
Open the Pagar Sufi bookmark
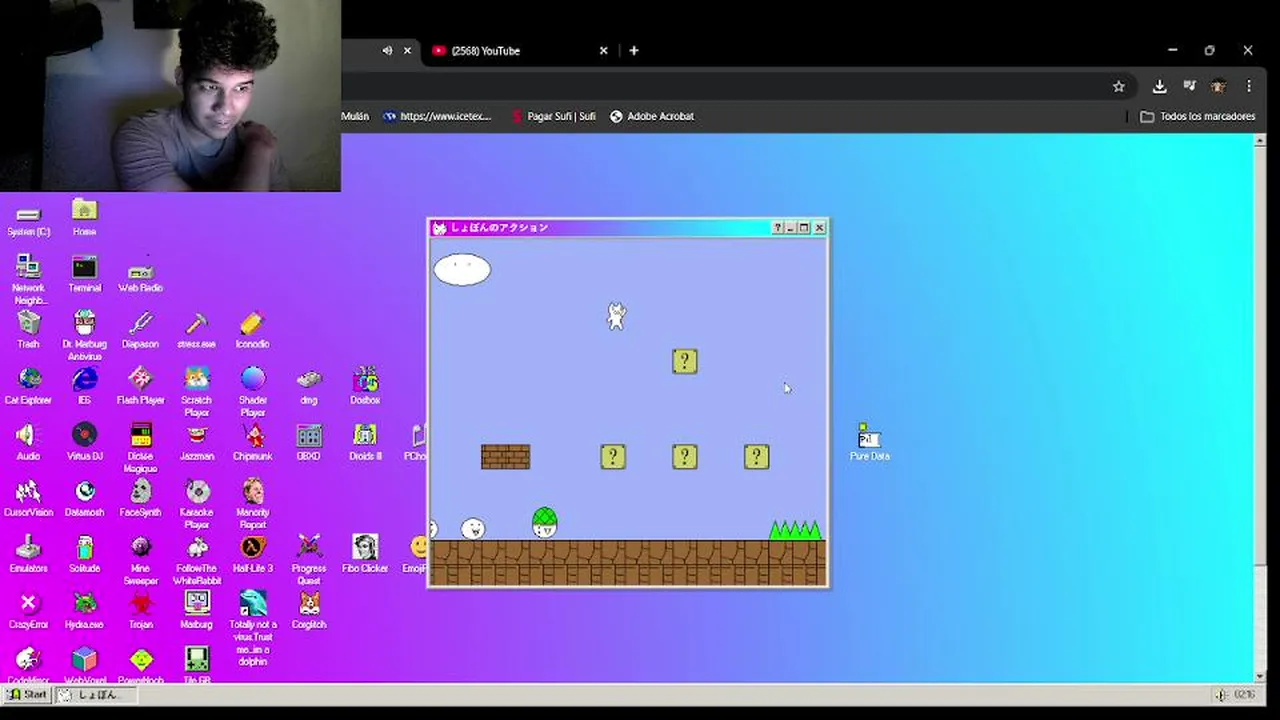coord(553,116)
